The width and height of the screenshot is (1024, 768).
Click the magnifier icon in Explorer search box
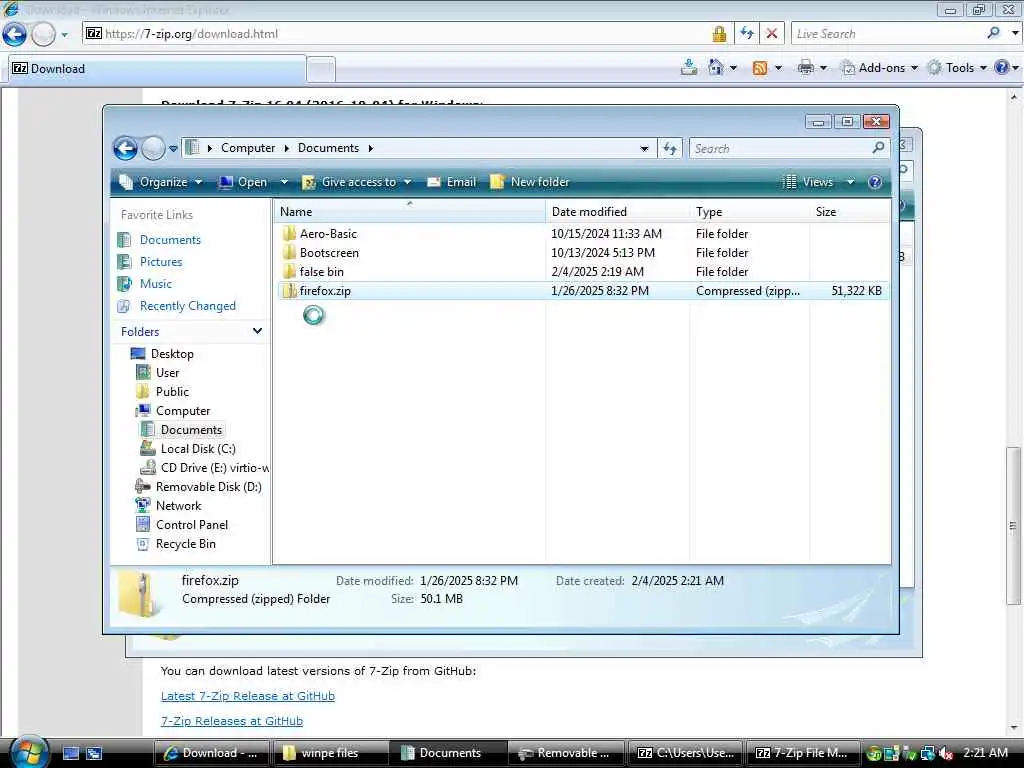(878, 148)
